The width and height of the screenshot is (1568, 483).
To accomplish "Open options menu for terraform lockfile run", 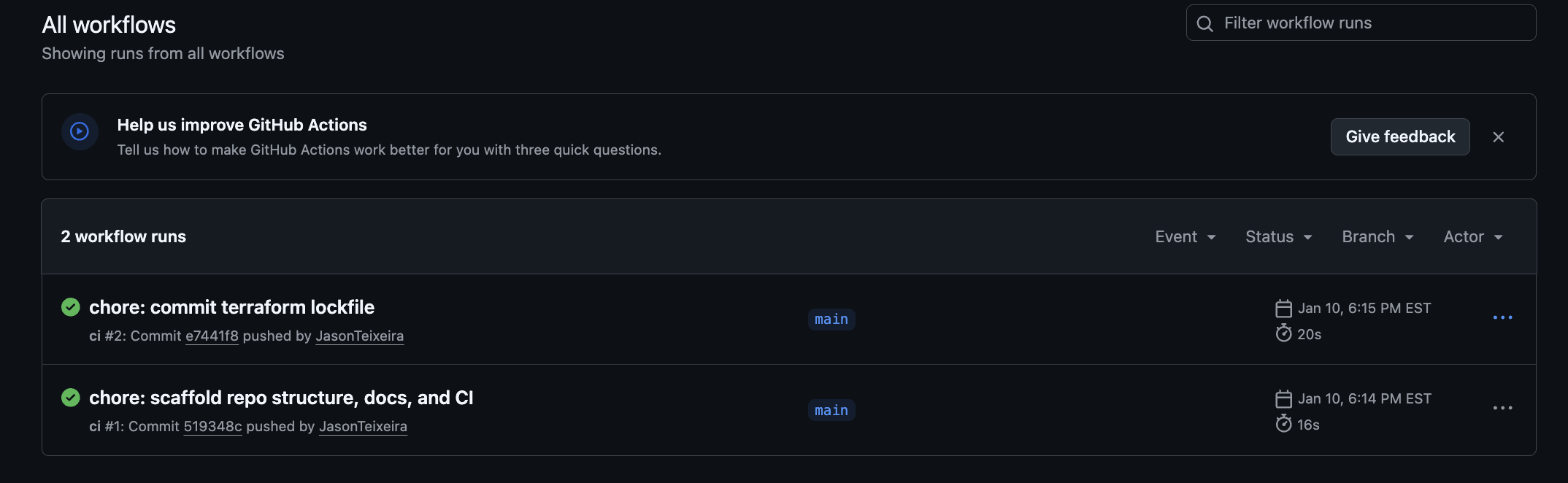I will point(1502,317).
